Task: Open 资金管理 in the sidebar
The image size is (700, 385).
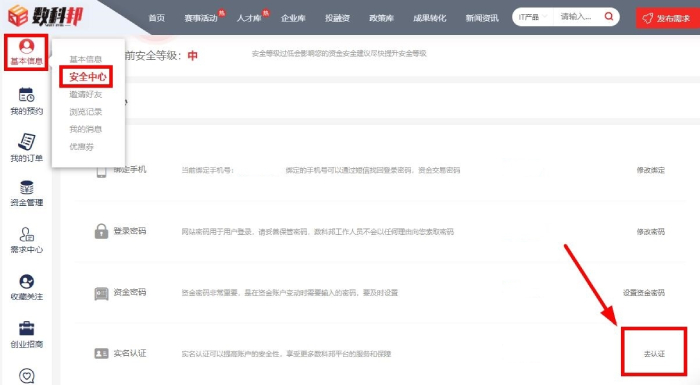Action: click(26, 193)
